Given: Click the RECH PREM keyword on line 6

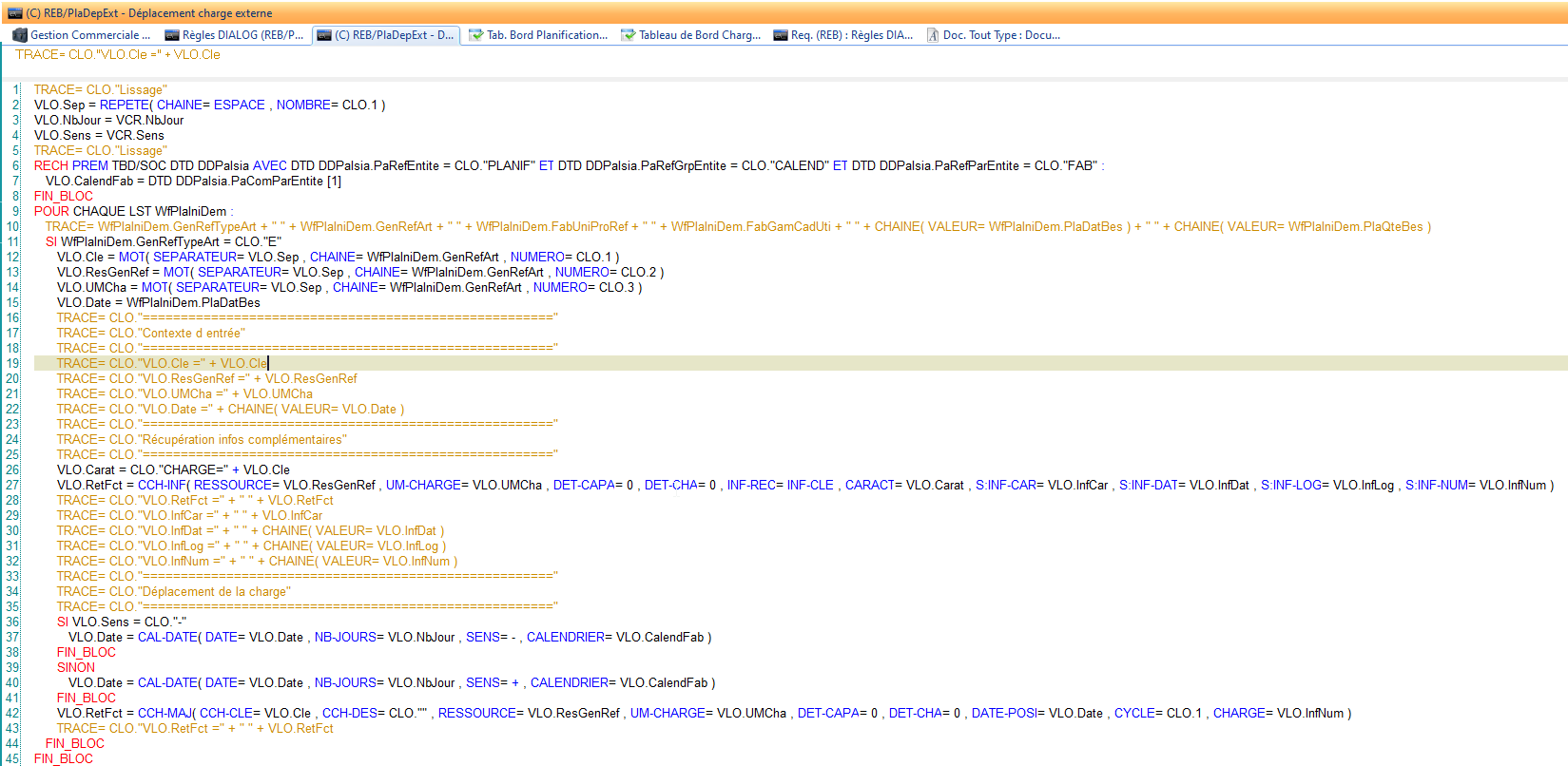Looking at the screenshot, I should tap(70, 165).
